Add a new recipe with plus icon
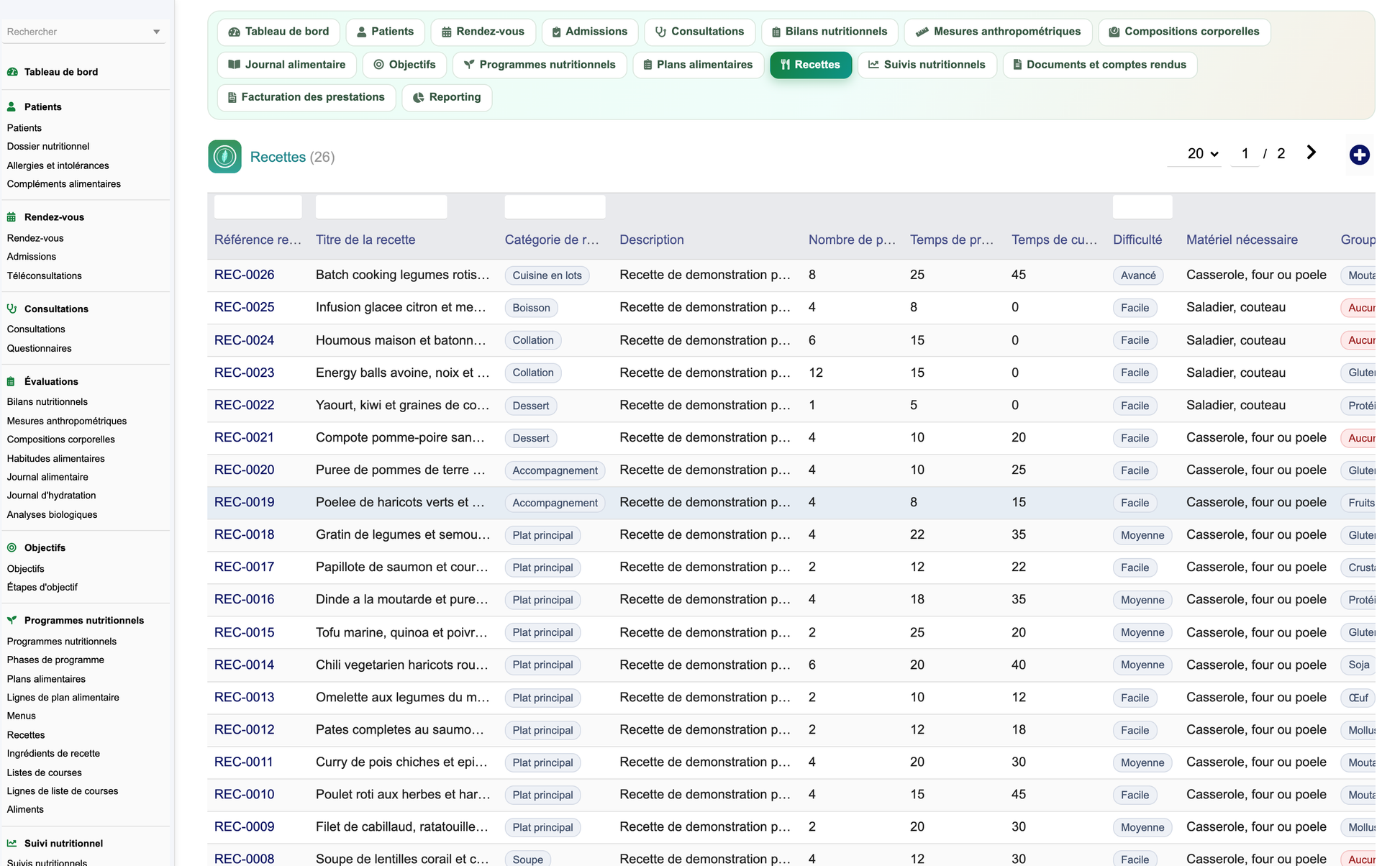The height and width of the screenshot is (866, 1400). coord(1359,155)
